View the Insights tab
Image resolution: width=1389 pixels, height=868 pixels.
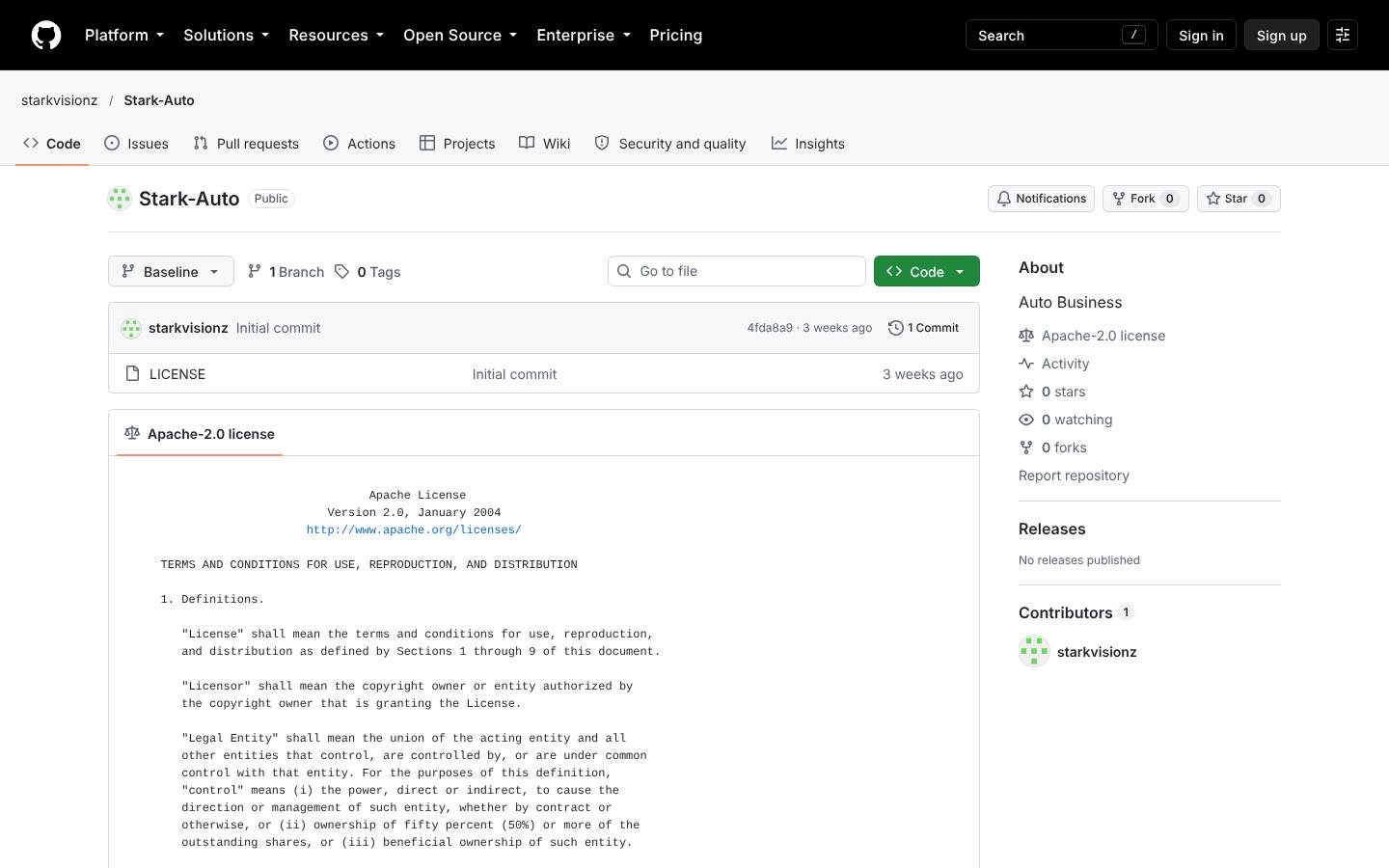click(808, 144)
